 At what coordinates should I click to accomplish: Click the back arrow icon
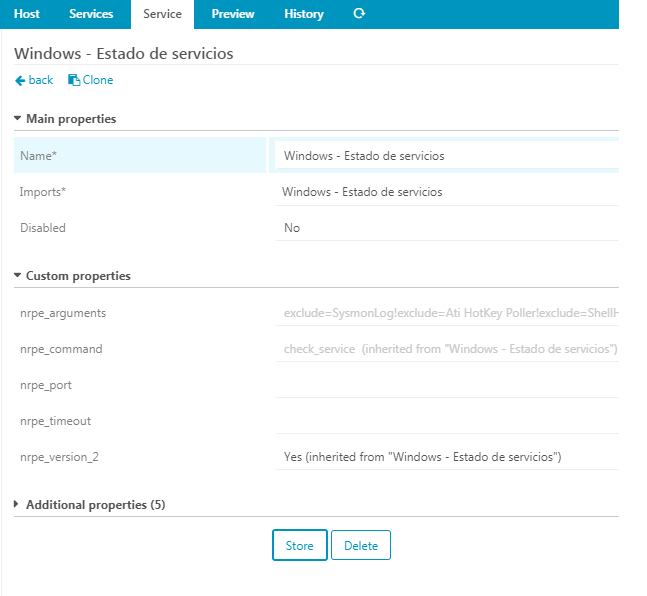(20, 80)
